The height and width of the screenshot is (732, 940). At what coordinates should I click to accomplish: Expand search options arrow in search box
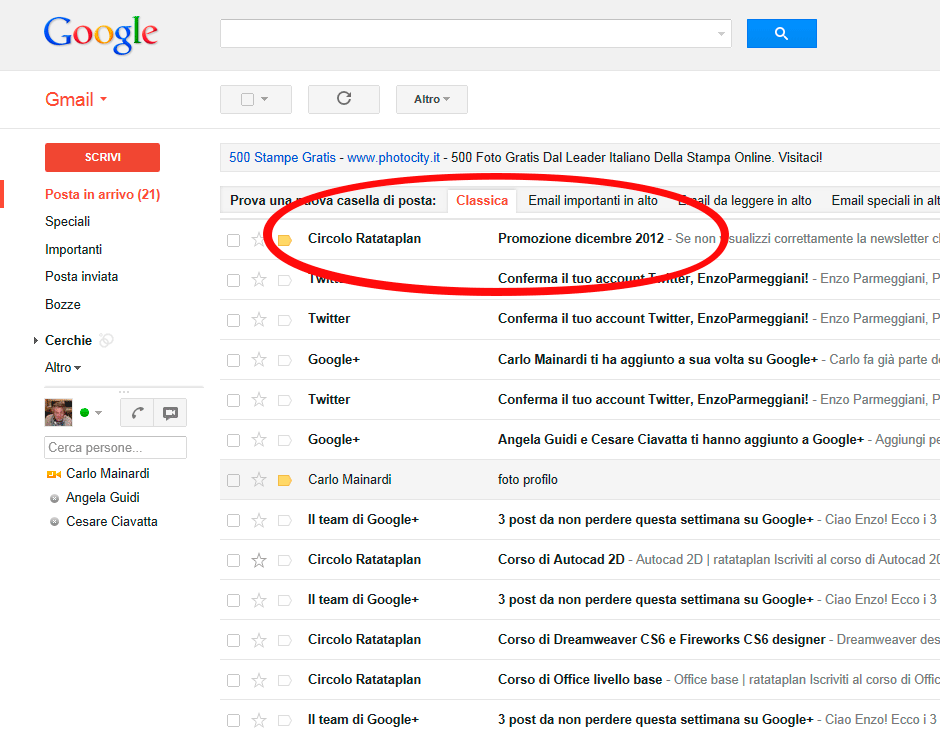coord(721,34)
